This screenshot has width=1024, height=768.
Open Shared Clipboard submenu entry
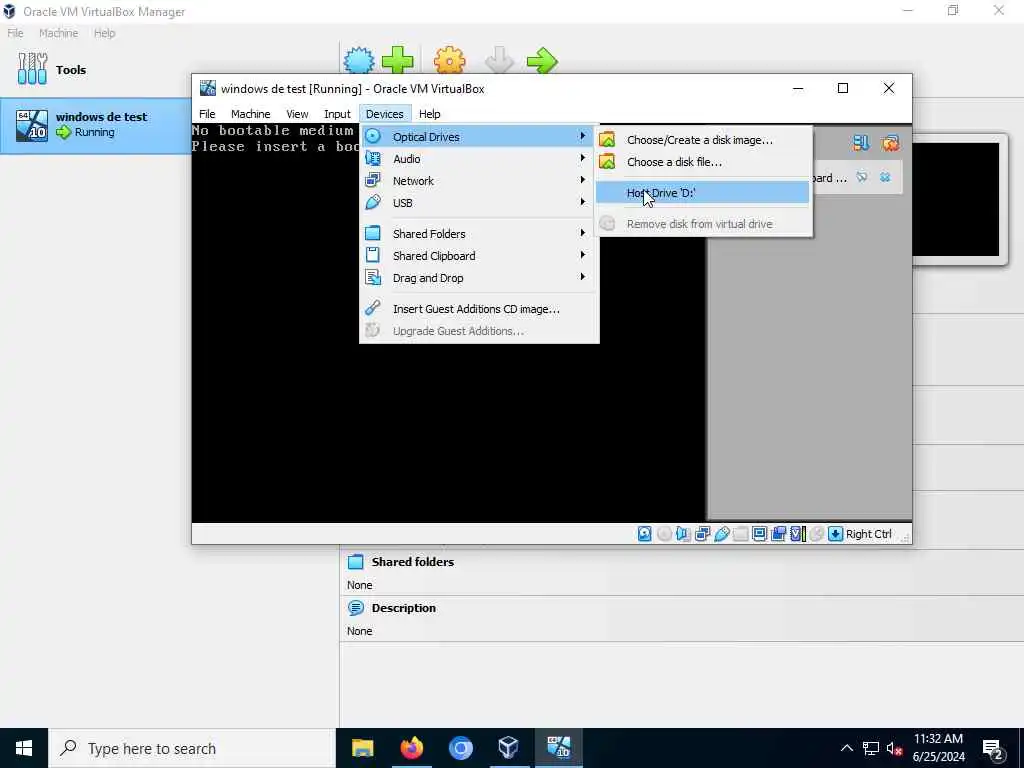(x=479, y=256)
